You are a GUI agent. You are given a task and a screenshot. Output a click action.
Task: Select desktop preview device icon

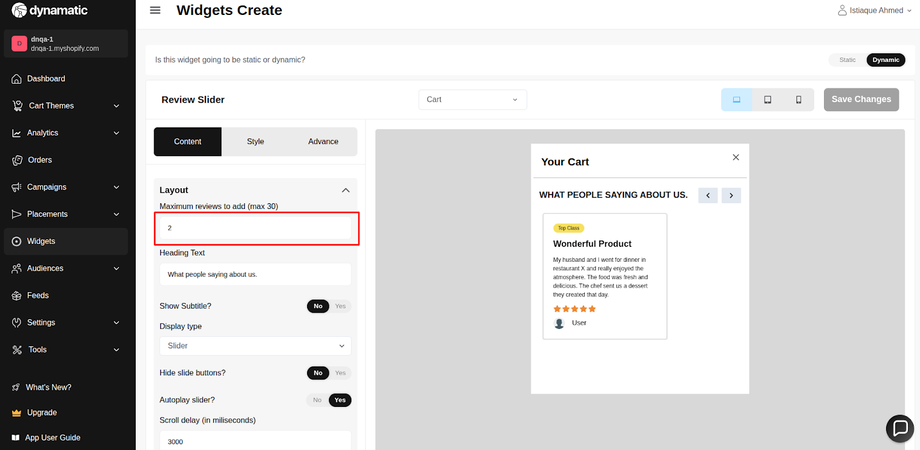click(x=736, y=100)
